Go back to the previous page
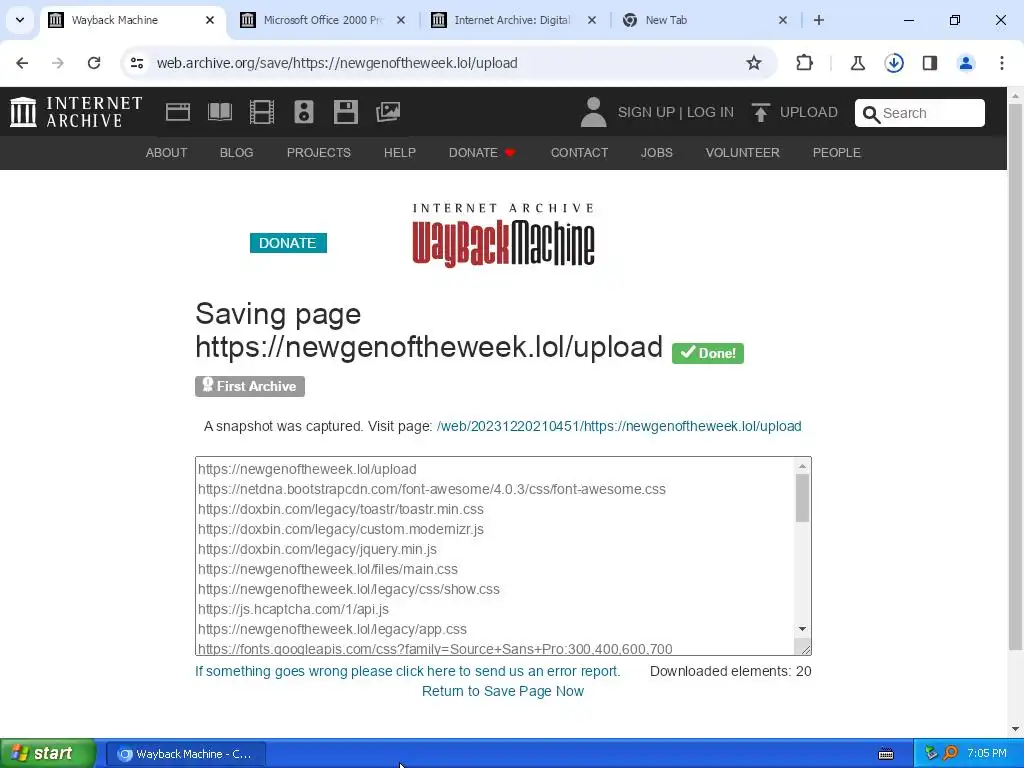The width and height of the screenshot is (1024, 768). pos(22,63)
